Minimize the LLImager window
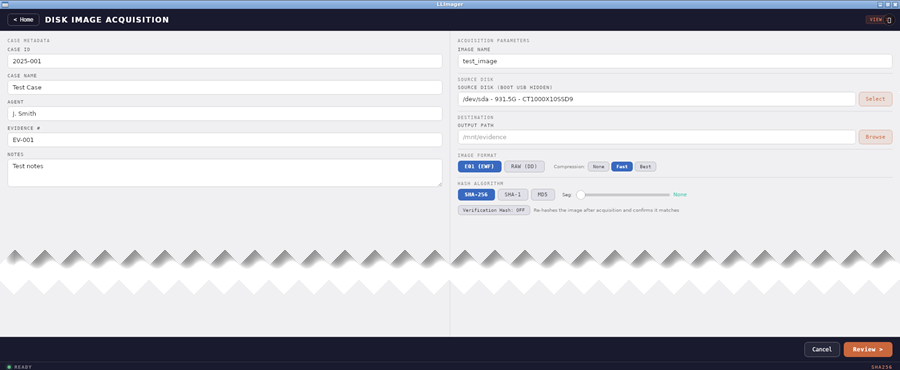This screenshot has width=900, height=370. (880, 4)
